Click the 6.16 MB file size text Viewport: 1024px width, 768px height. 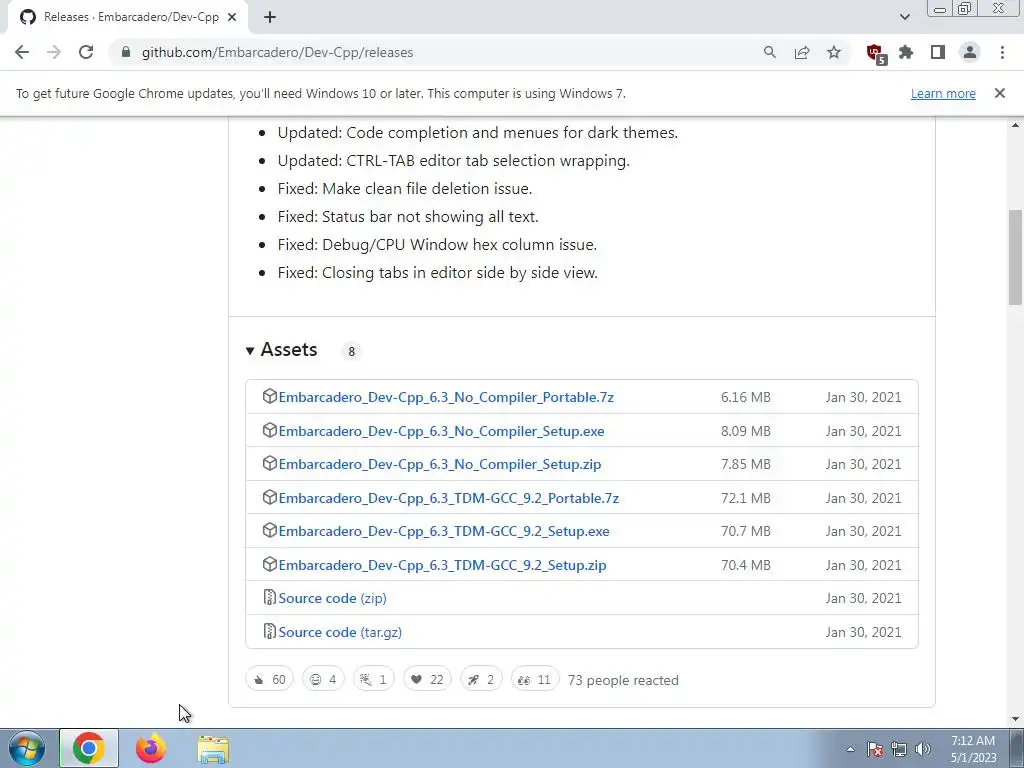pyautogui.click(x=746, y=397)
